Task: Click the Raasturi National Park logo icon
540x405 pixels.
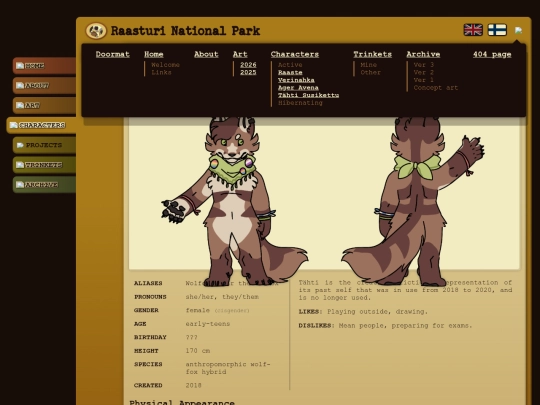Action: coord(96,31)
